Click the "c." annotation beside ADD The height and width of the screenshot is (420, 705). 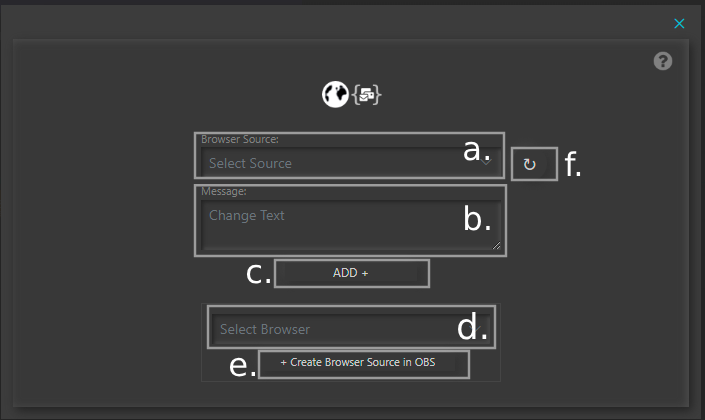pos(259,274)
